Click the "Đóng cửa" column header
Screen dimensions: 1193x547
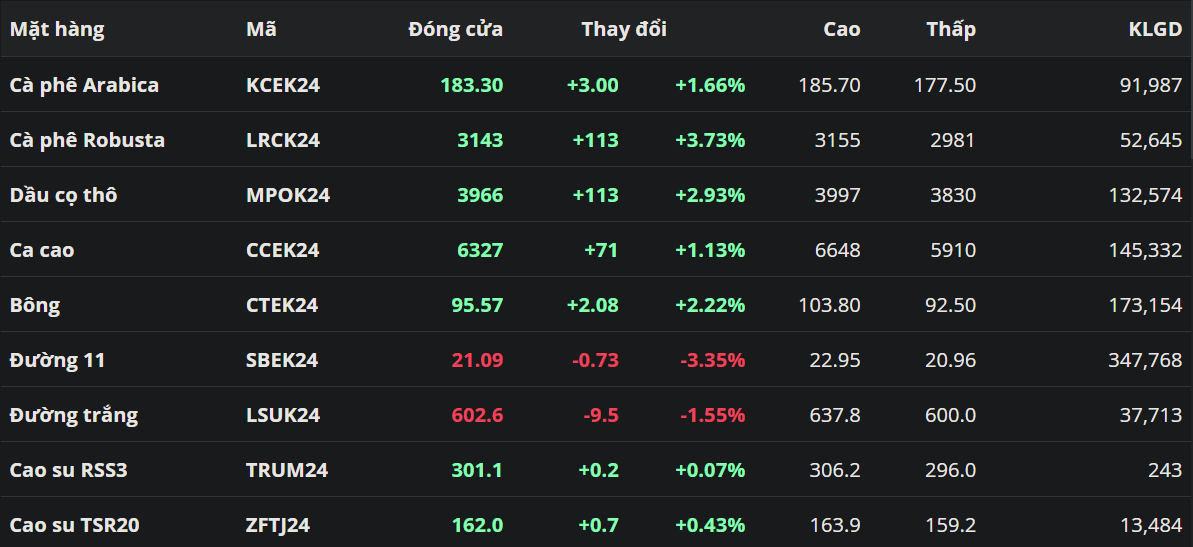pyautogui.click(x=455, y=29)
